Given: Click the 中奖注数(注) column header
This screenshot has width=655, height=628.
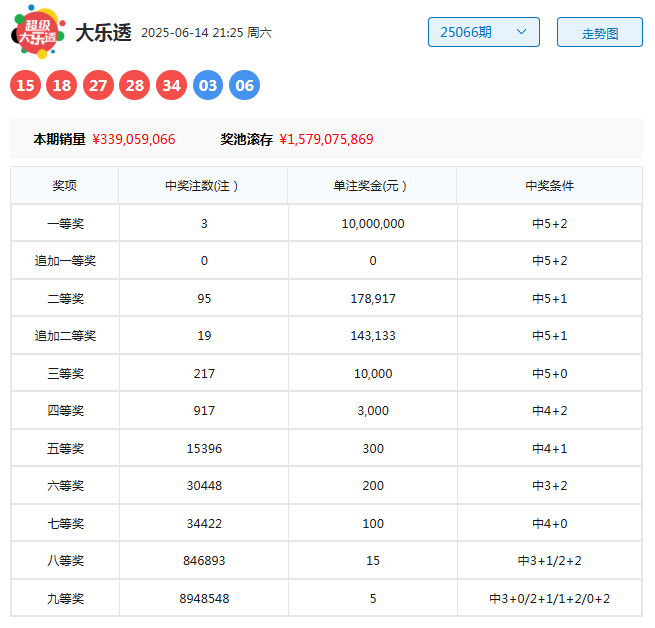Looking at the screenshot, I should coord(202,186).
